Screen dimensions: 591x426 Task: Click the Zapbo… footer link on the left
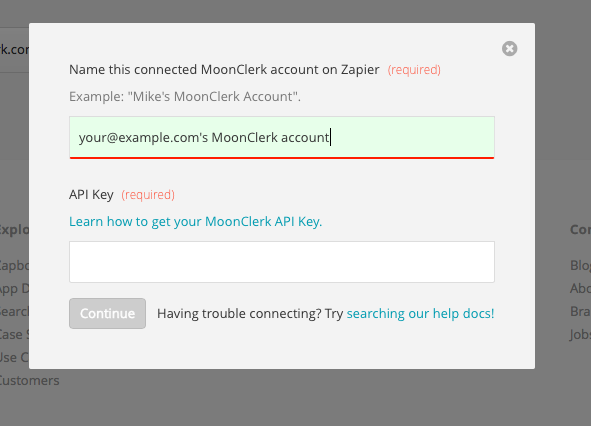point(14,265)
